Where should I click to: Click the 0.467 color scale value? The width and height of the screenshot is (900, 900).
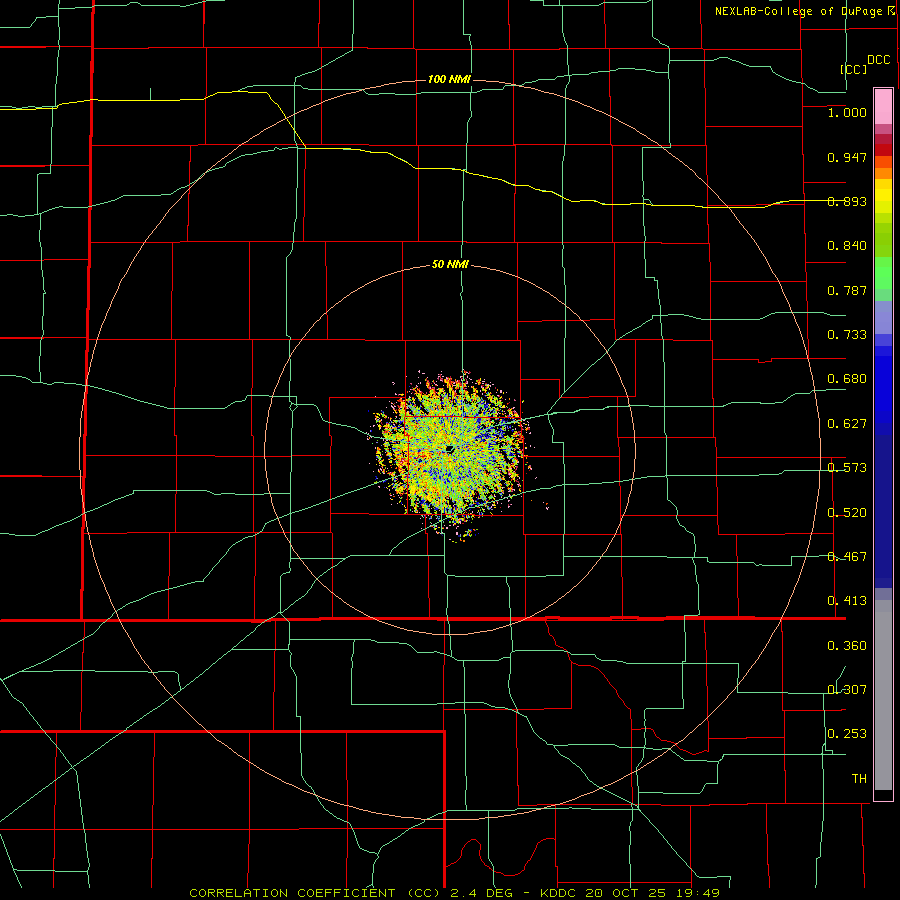click(x=847, y=557)
